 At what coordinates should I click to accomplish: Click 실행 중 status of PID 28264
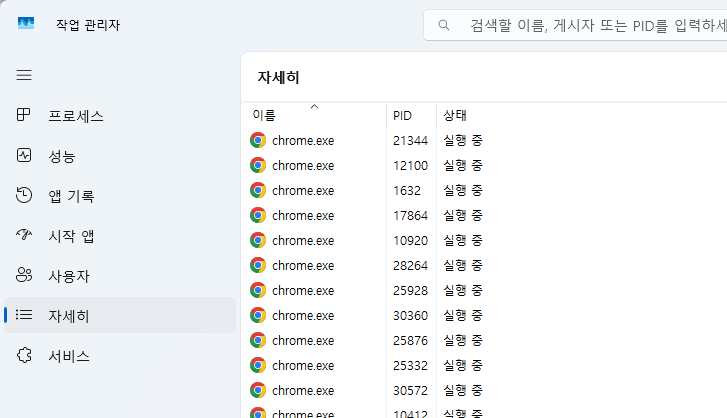point(463,266)
